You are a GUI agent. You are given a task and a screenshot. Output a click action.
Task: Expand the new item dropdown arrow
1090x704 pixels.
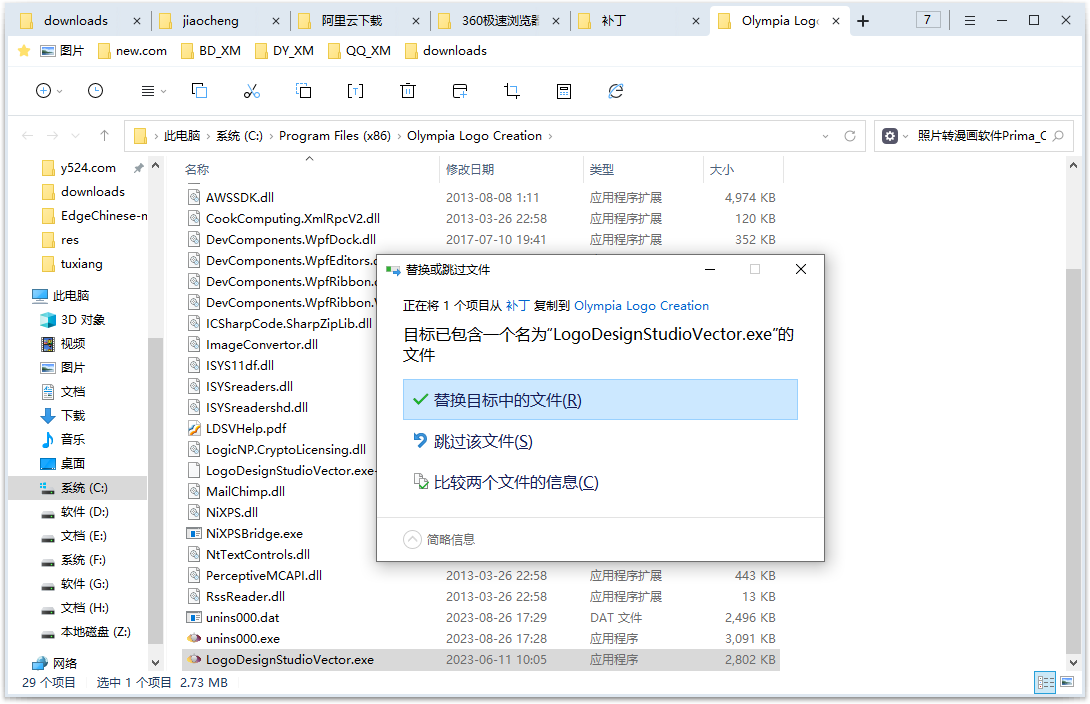pos(60,92)
